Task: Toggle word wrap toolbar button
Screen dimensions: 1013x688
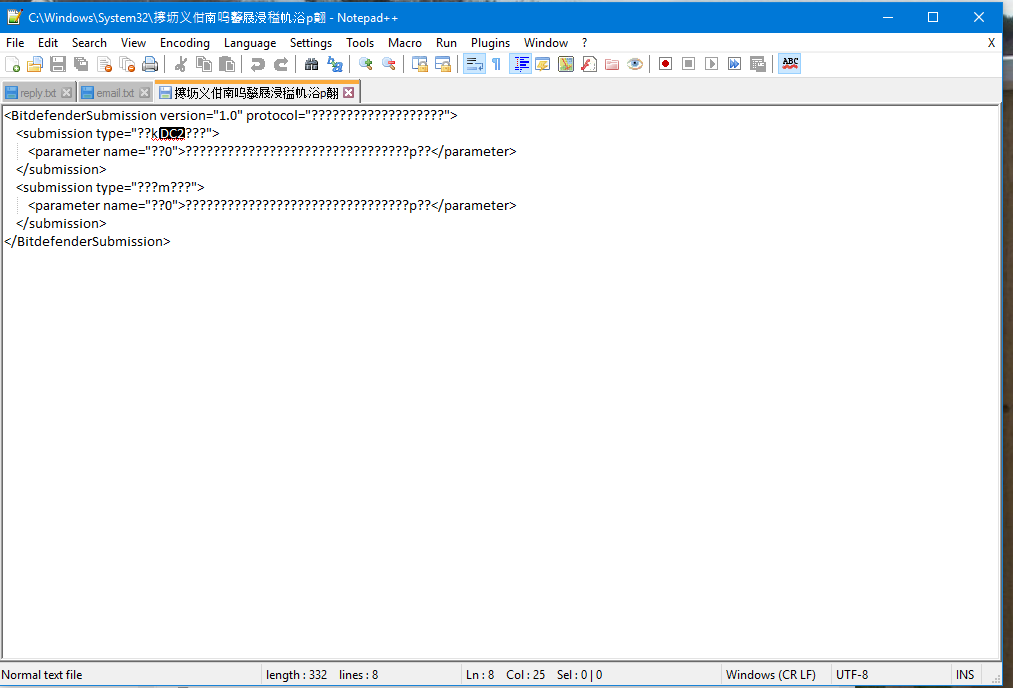Action: coord(474,64)
